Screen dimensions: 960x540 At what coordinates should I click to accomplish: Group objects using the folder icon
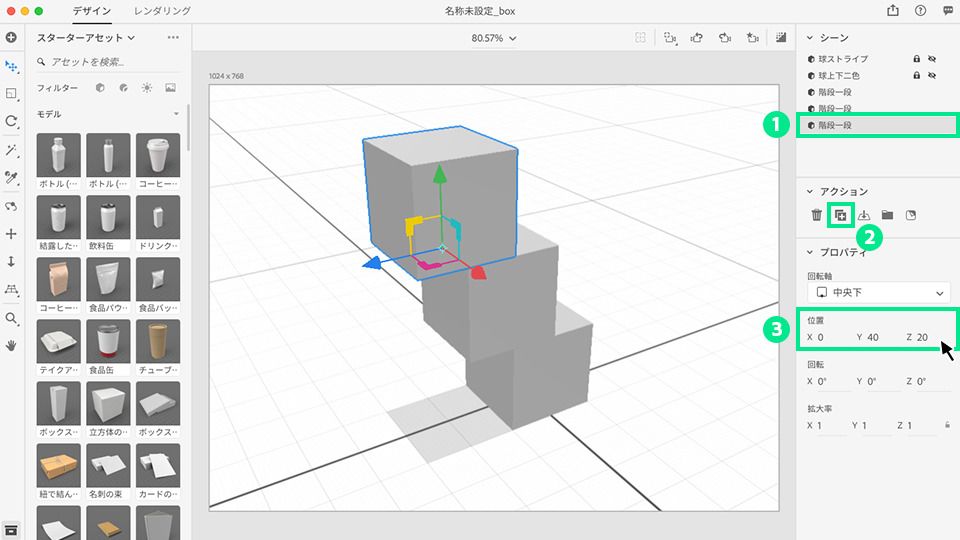887,215
